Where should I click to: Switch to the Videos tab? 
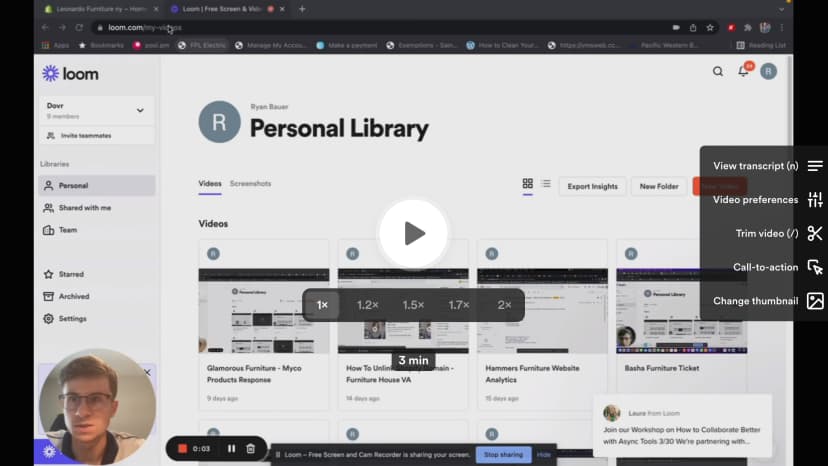tap(210, 184)
